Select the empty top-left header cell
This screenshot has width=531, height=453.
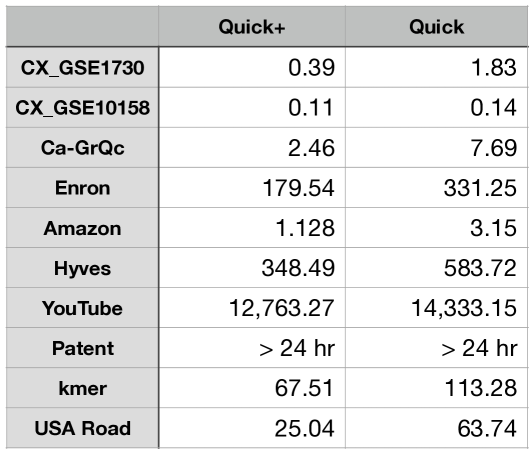pyautogui.click(x=82, y=26)
